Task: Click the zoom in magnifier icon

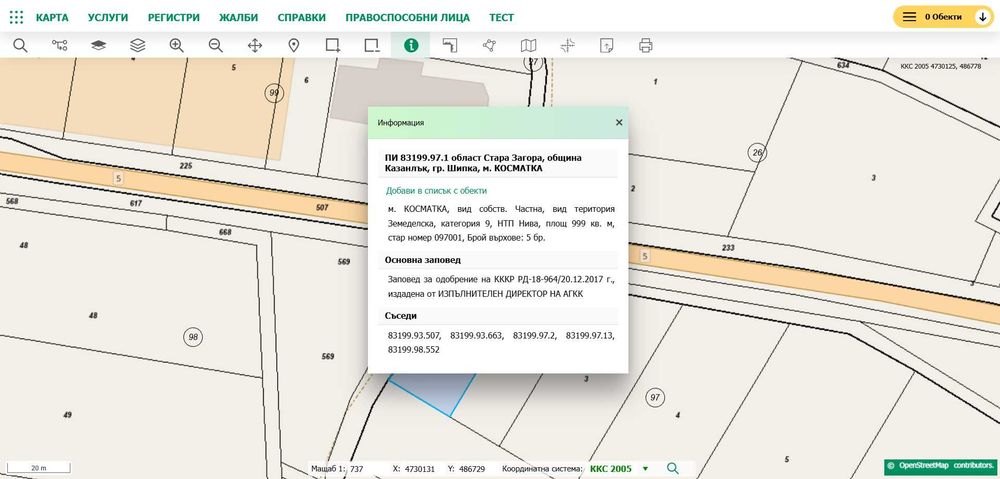Action: [177, 45]
